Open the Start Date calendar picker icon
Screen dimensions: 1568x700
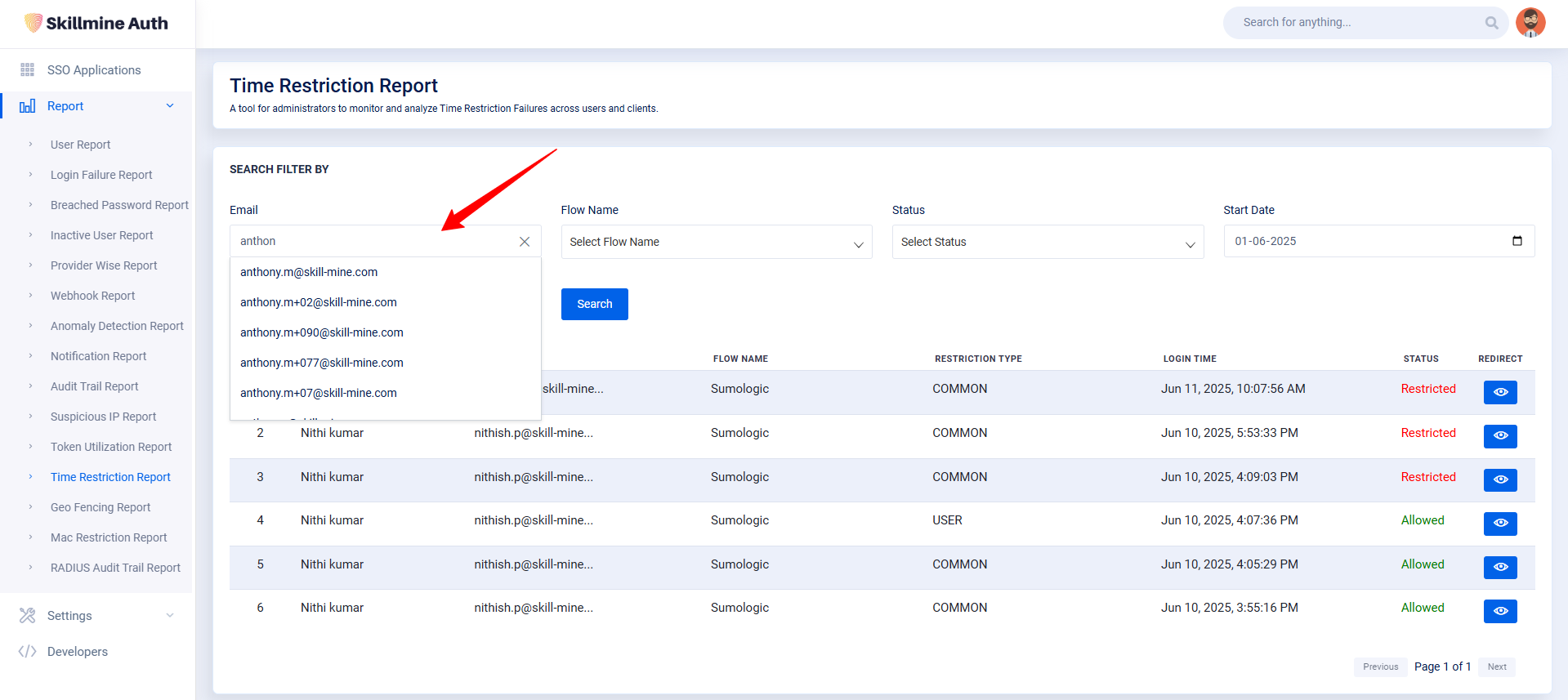tap(1517, 241)
